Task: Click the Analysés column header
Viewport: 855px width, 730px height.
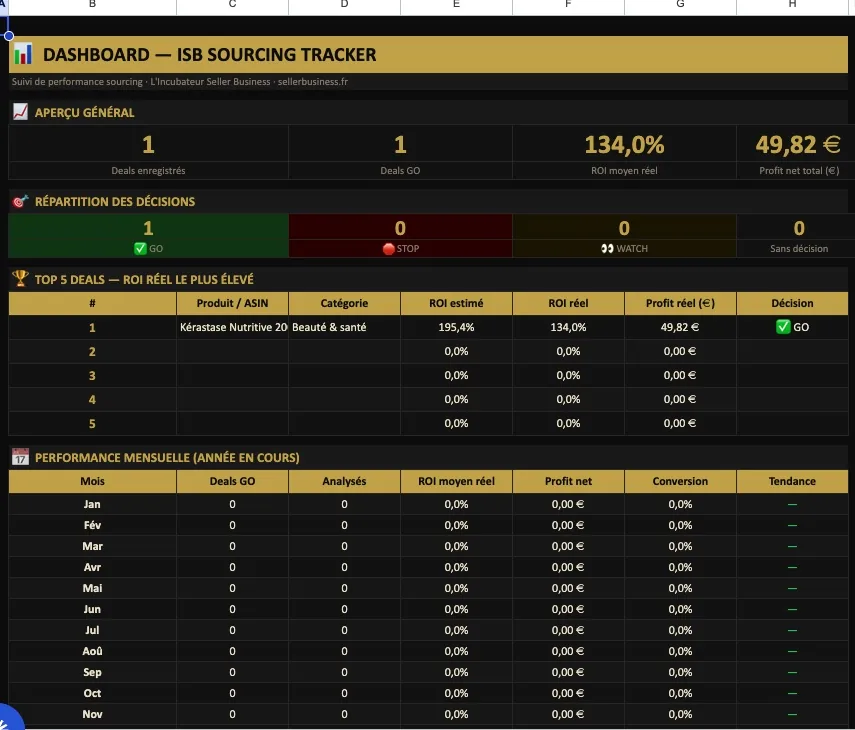Action: click(344, 481)
